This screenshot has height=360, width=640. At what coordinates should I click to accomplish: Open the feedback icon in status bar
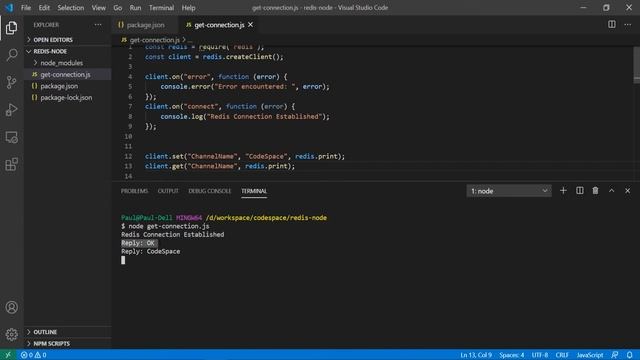pos(615,355)
